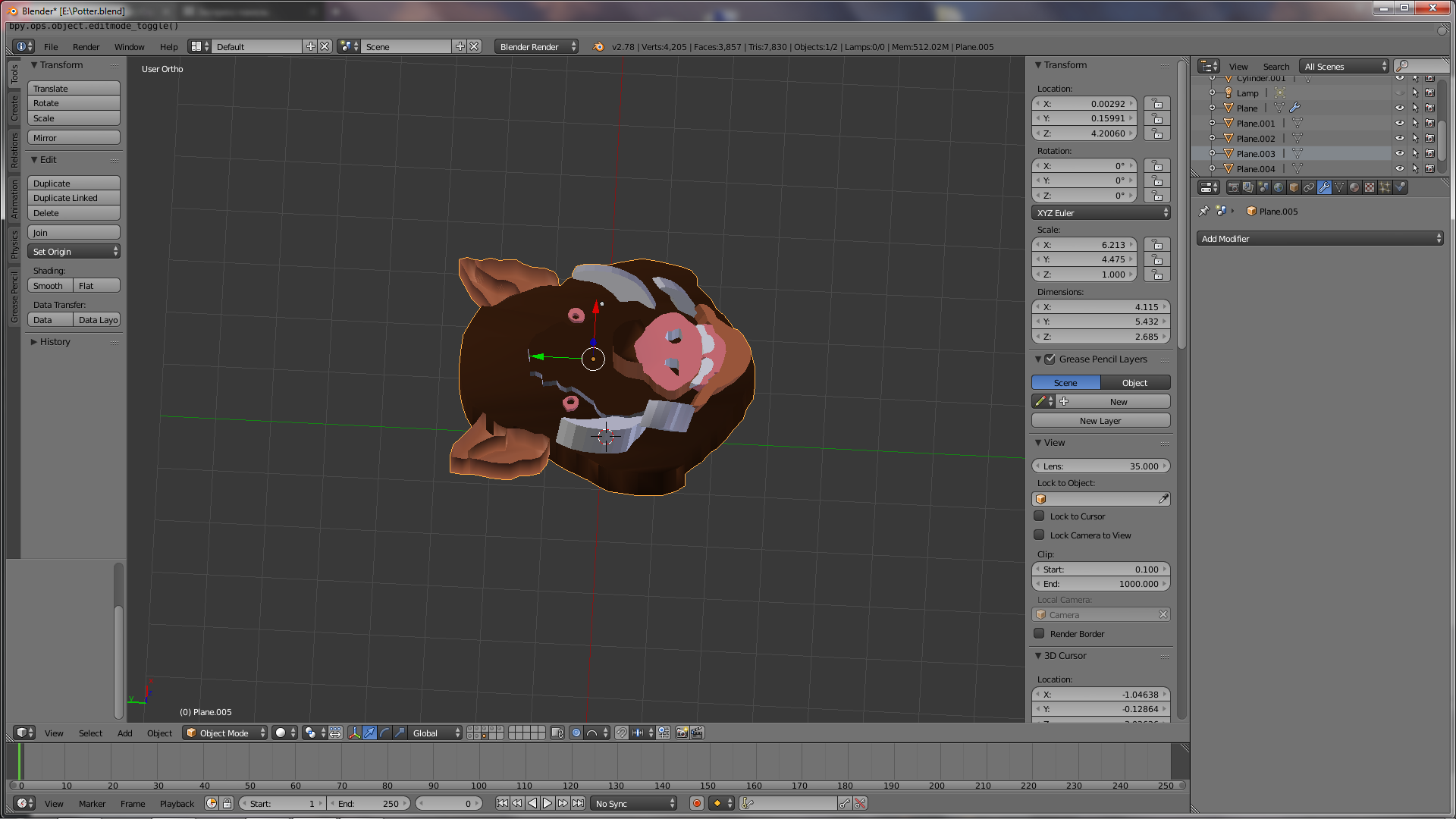Enable the Render Border checkbox
This screenshot has height=819, width=1456.
click(1039, 633)
